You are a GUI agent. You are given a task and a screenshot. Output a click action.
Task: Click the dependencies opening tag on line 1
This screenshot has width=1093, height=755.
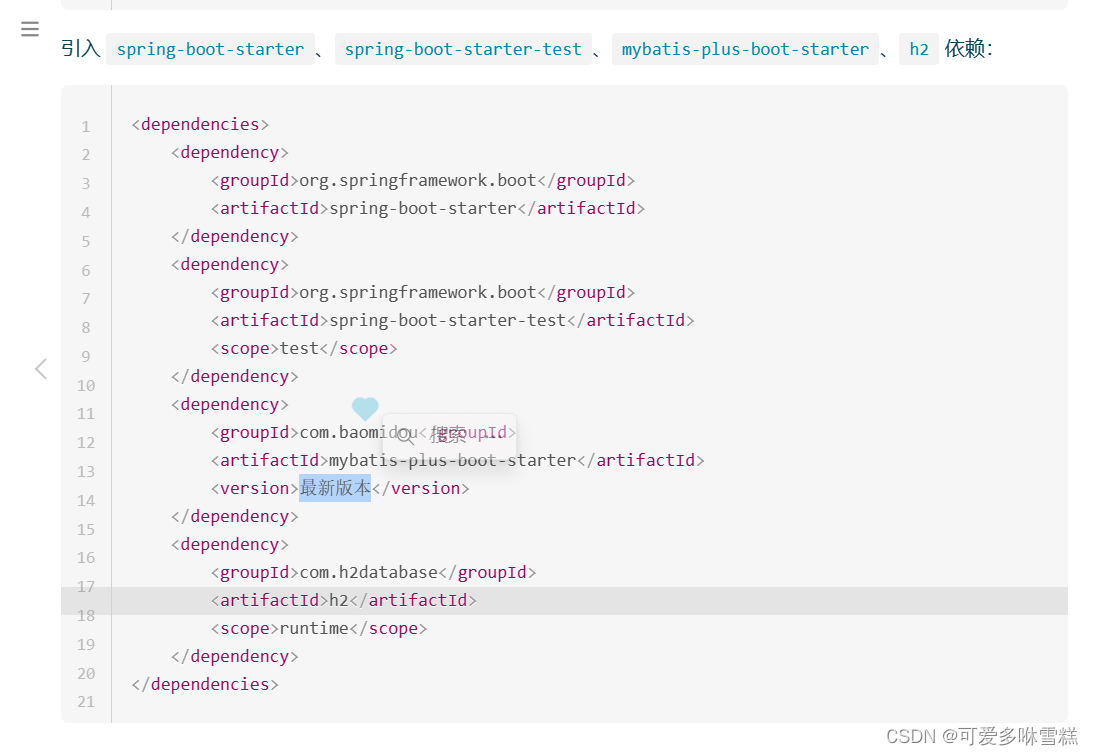[198, 123]
